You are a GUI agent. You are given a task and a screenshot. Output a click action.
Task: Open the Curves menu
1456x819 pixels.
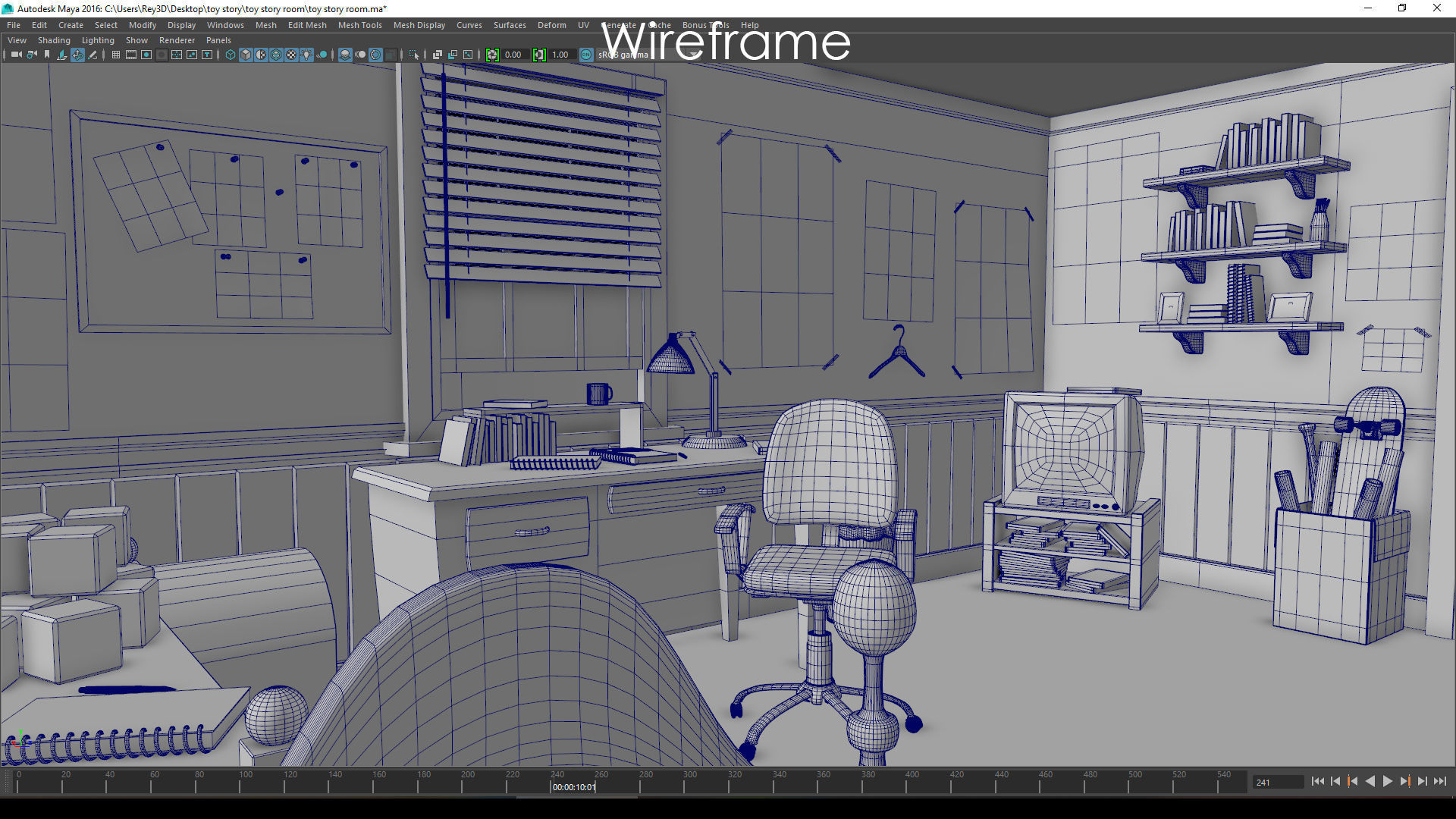point(469,25)
